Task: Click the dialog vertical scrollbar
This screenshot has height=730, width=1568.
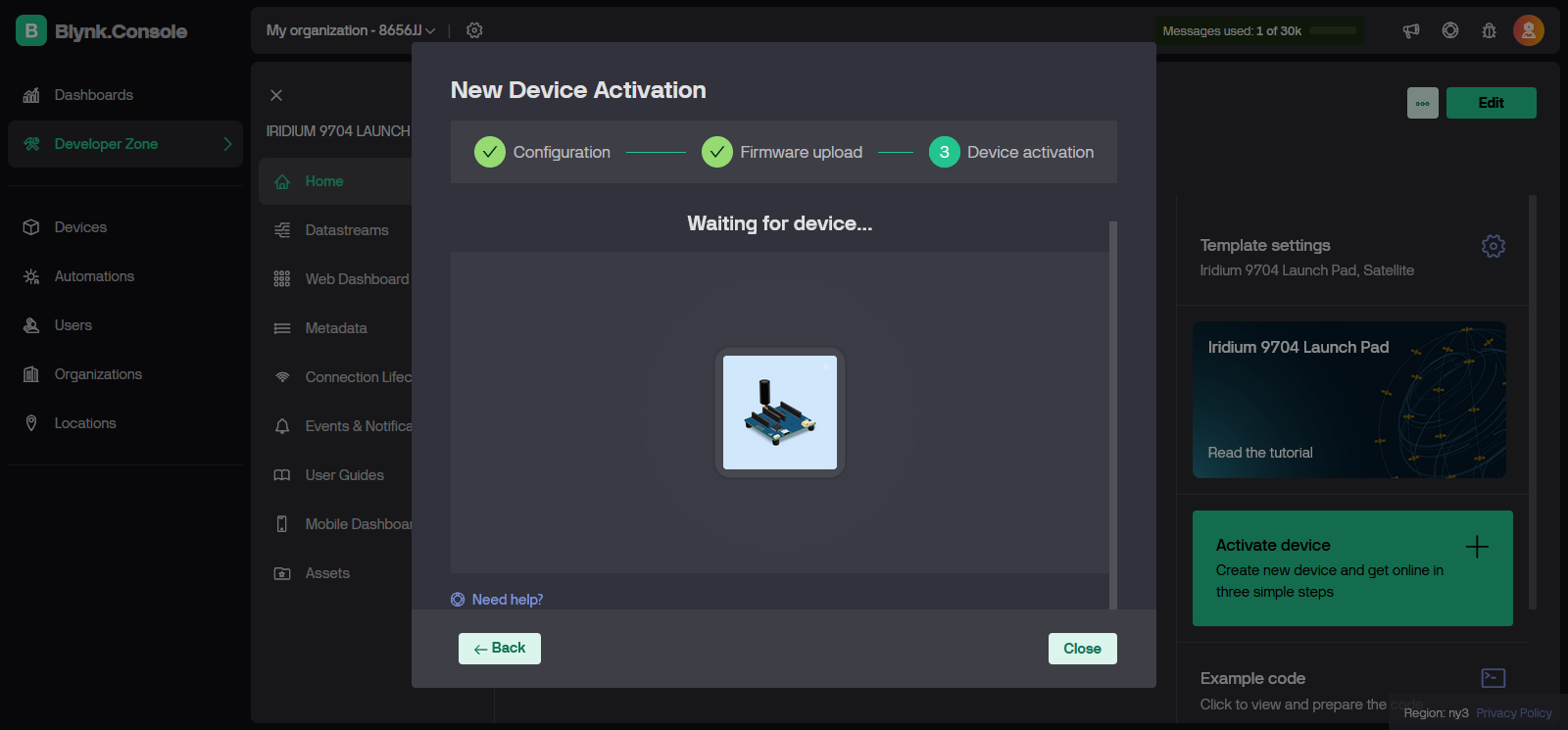Action: (x=1113, y=414)
